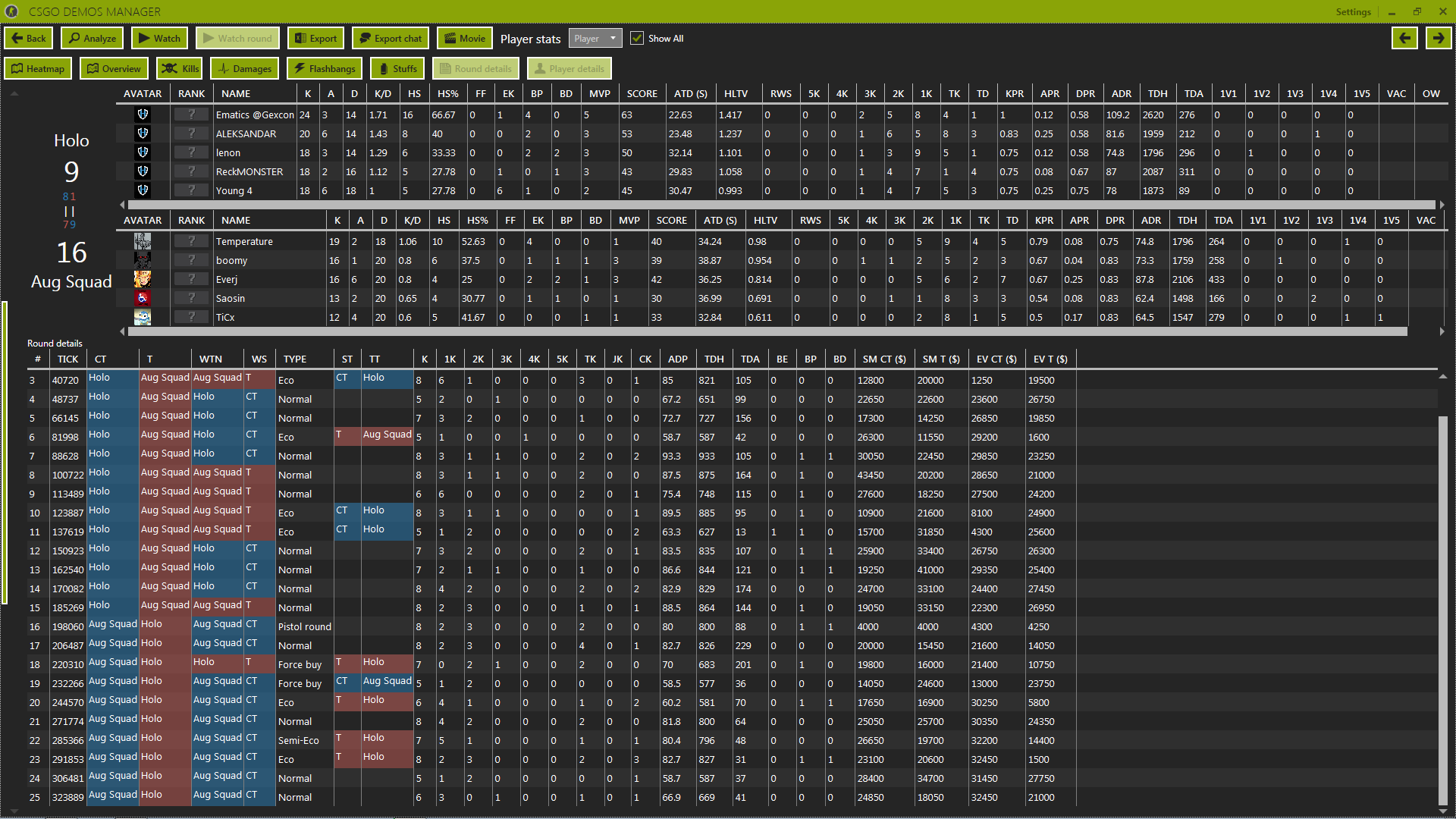Viewport: 1456px width, 819px height.
Task: Go back with the Back button
Action: point(29,38)
